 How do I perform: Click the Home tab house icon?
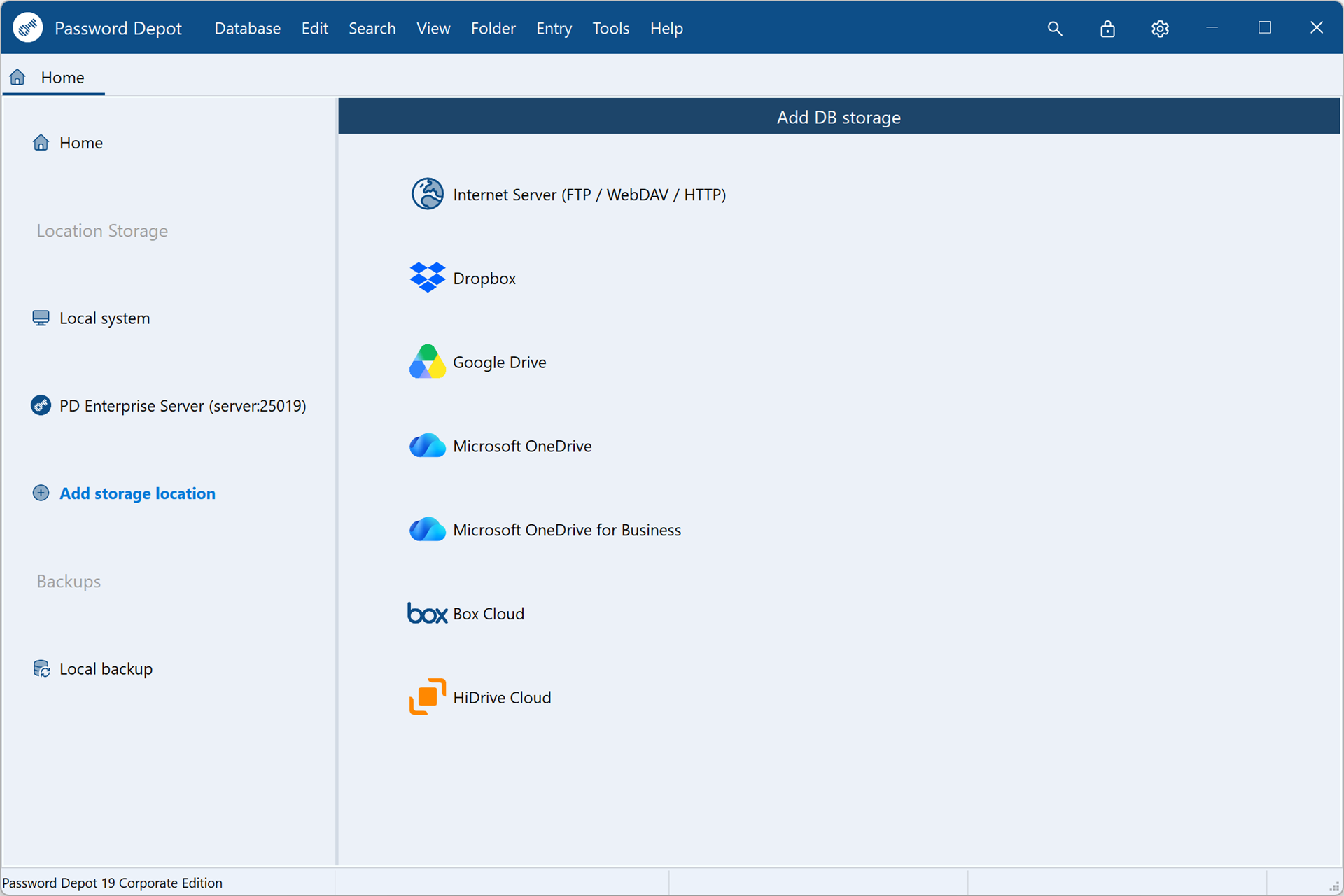coord(17,77)
